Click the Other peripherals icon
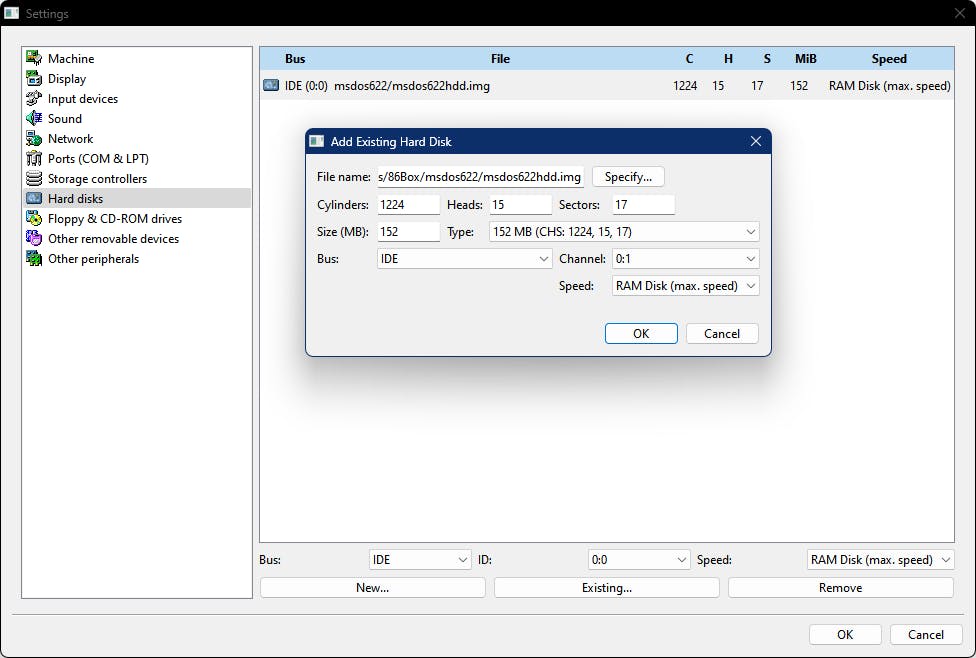The image size is (976, 658). click(x=34, y=258)
